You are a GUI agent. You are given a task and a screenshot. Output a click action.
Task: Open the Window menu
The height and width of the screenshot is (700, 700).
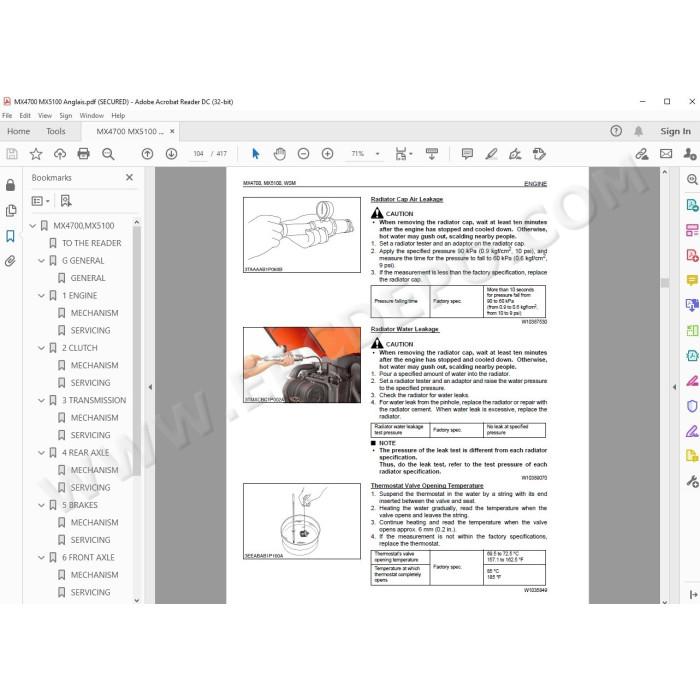pyautogui.click(x=92, y=116)
